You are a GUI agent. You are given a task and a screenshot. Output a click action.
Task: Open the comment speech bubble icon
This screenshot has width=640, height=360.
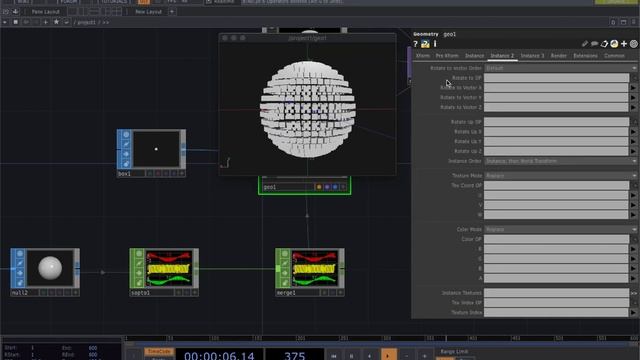[x=595, y=44]
